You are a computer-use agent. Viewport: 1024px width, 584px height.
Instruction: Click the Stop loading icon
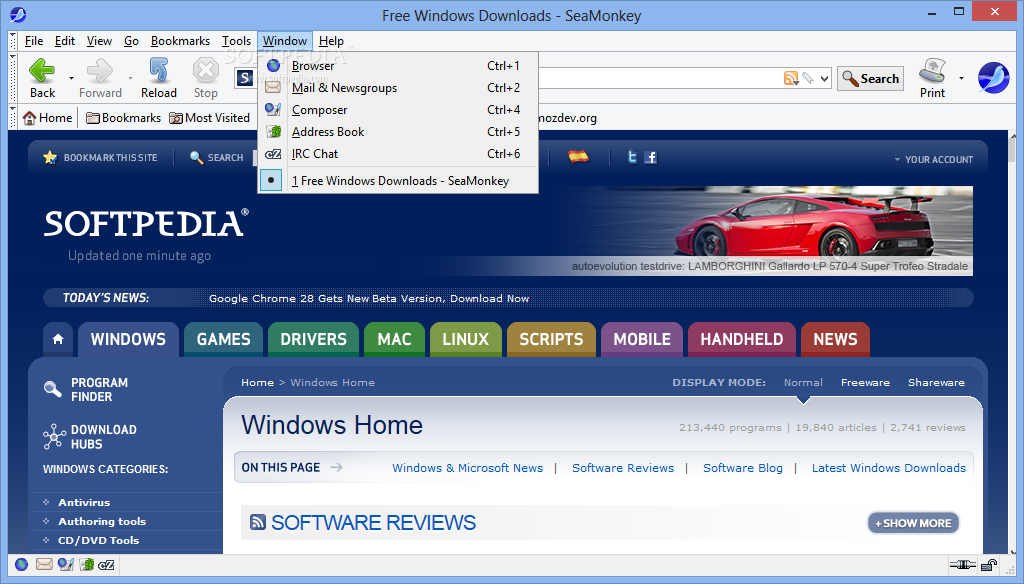205,71
